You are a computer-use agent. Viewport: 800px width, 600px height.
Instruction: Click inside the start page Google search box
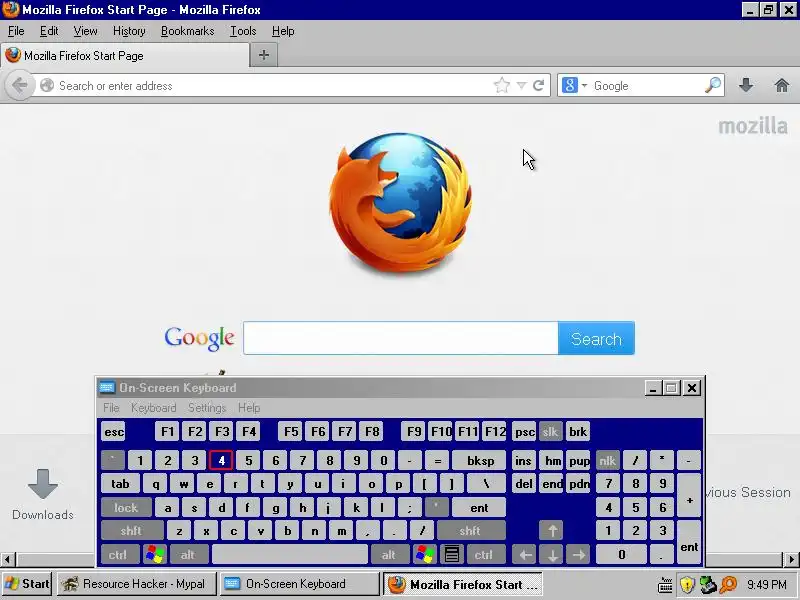(401, 338)
